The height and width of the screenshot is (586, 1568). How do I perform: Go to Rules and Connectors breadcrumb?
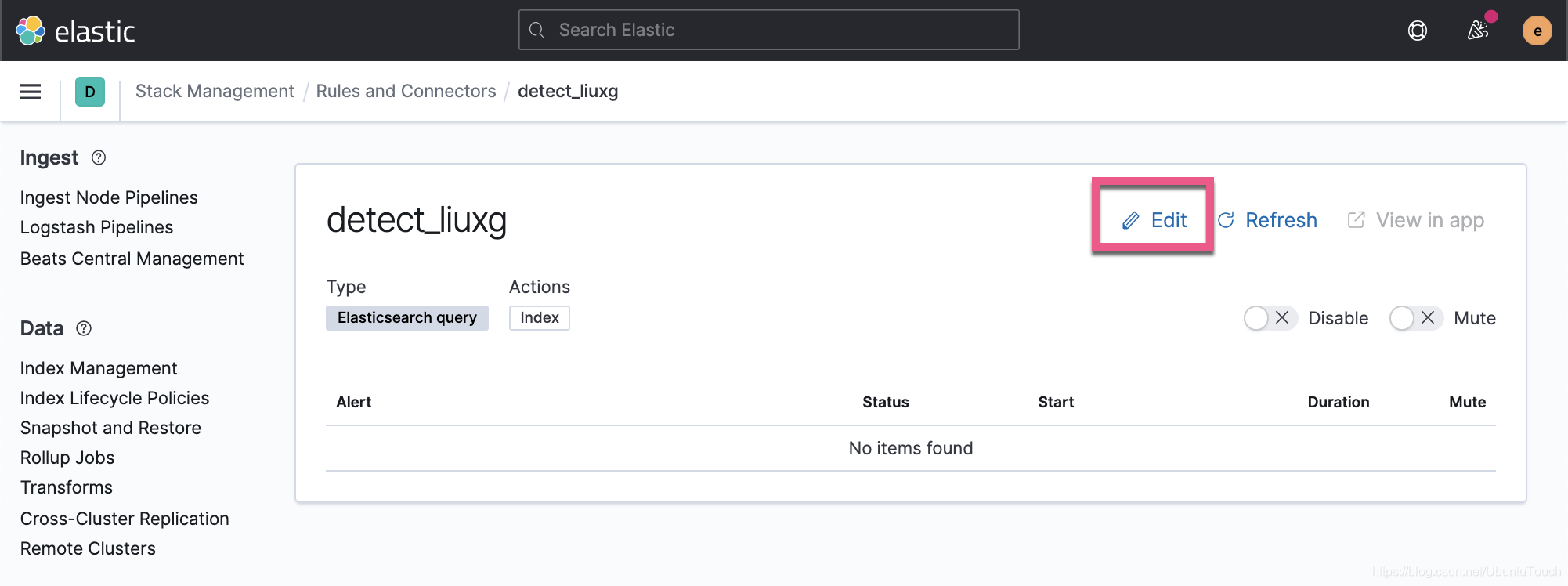tap(406, 91)
